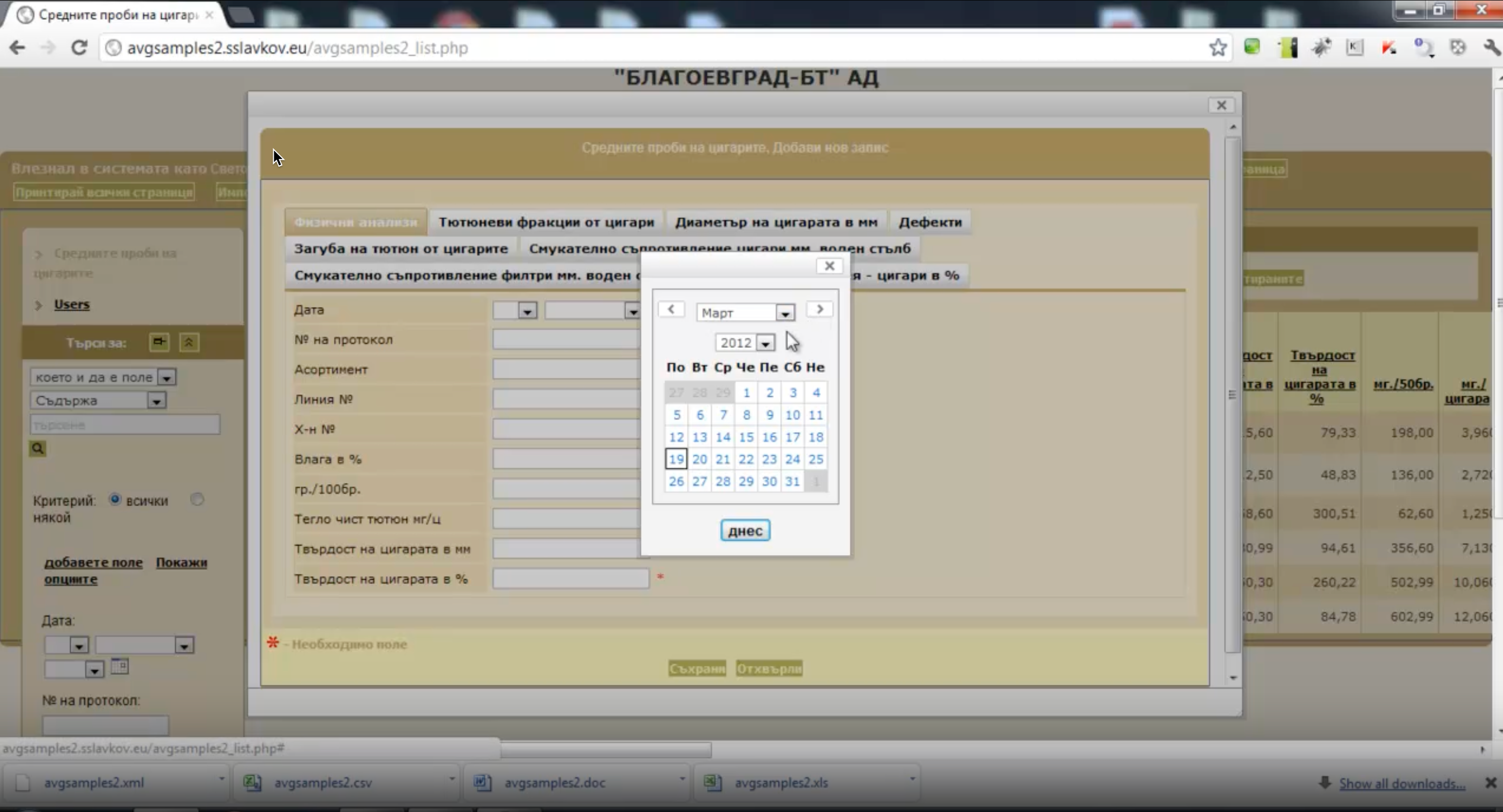The height and width of the screenshot is (812, 1503).
Task: Click green extension icon in toolbar
Action: coord(1251,46)
